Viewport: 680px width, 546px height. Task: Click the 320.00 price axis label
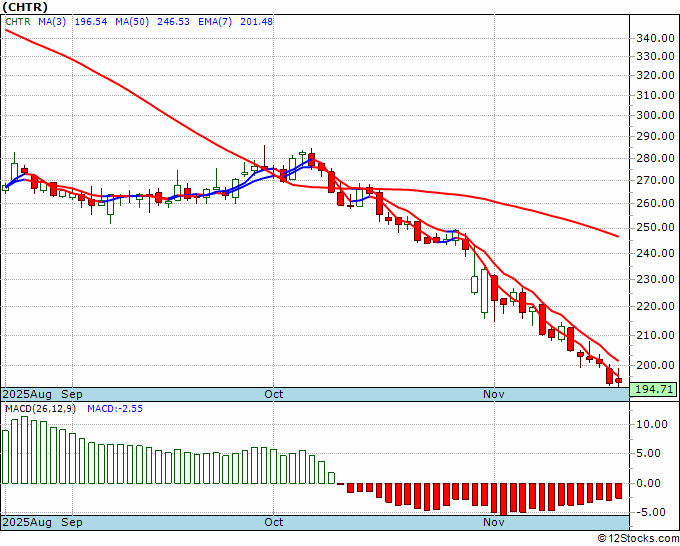click(x=655, y=75)
